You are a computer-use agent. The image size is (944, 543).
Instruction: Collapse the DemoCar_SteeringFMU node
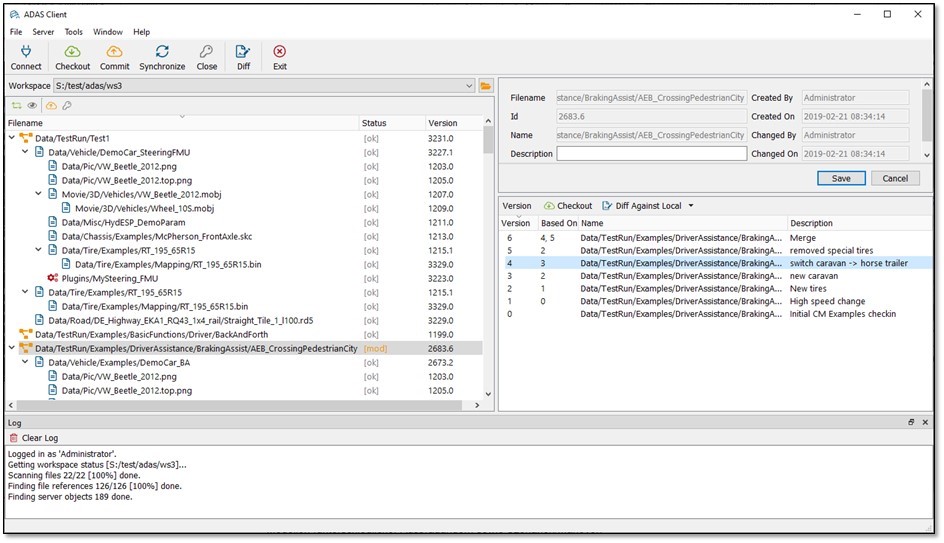coord(25,152)
